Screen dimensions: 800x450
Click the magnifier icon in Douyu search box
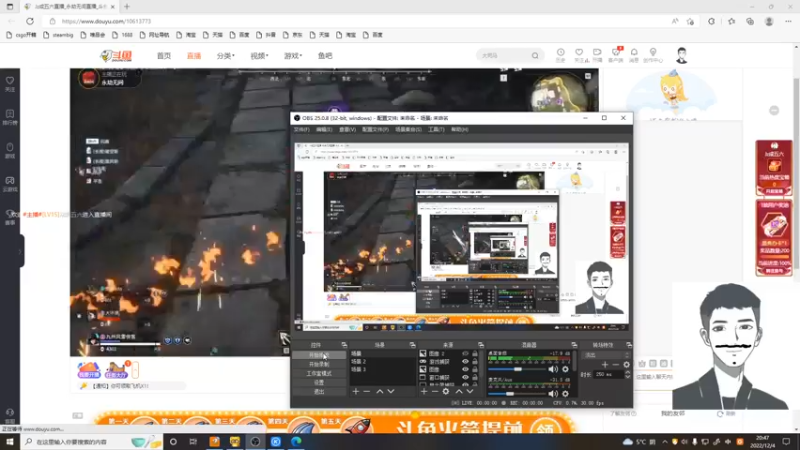click(535, 56)
